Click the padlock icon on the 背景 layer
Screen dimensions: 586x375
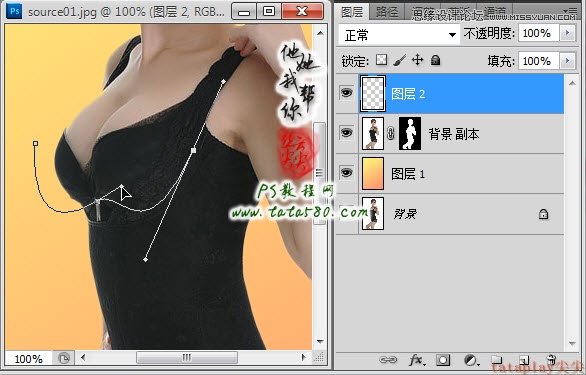pyautogui.click(x=543, y=214)
